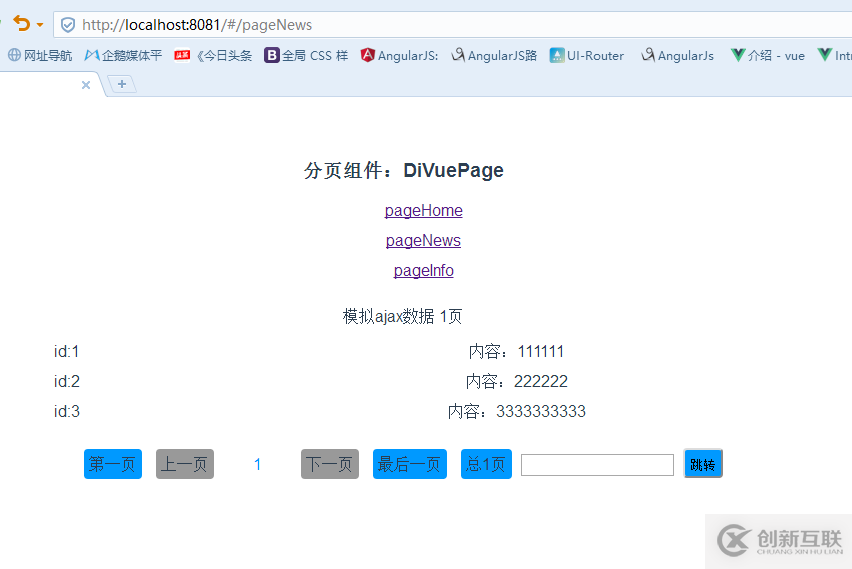
Task: Click the 最后一页 last page button
Action: pyautogui.click(x=410, y=464)
